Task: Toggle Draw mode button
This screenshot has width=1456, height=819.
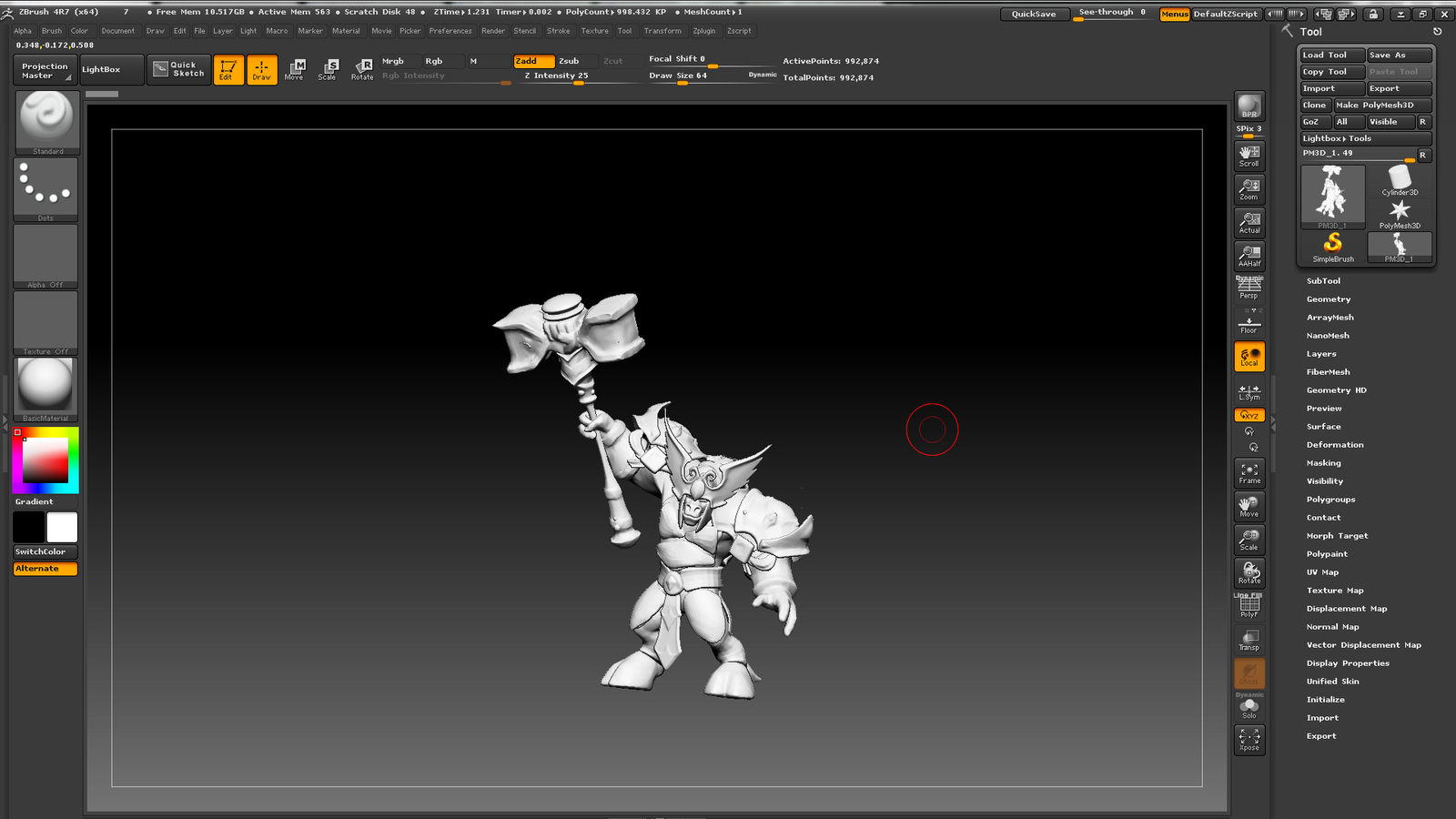Action: pos(262,69)
